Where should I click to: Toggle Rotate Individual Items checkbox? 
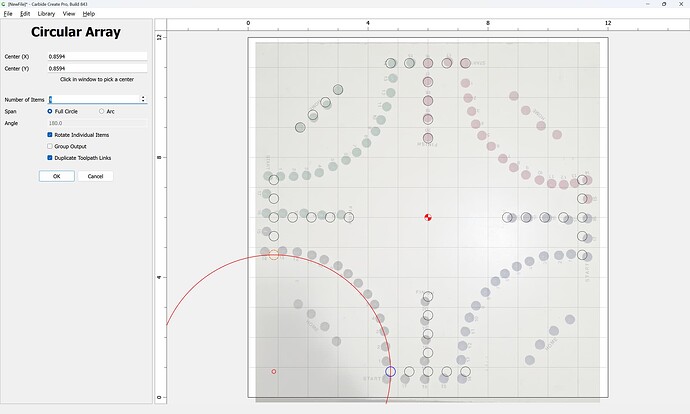point(50,135)
